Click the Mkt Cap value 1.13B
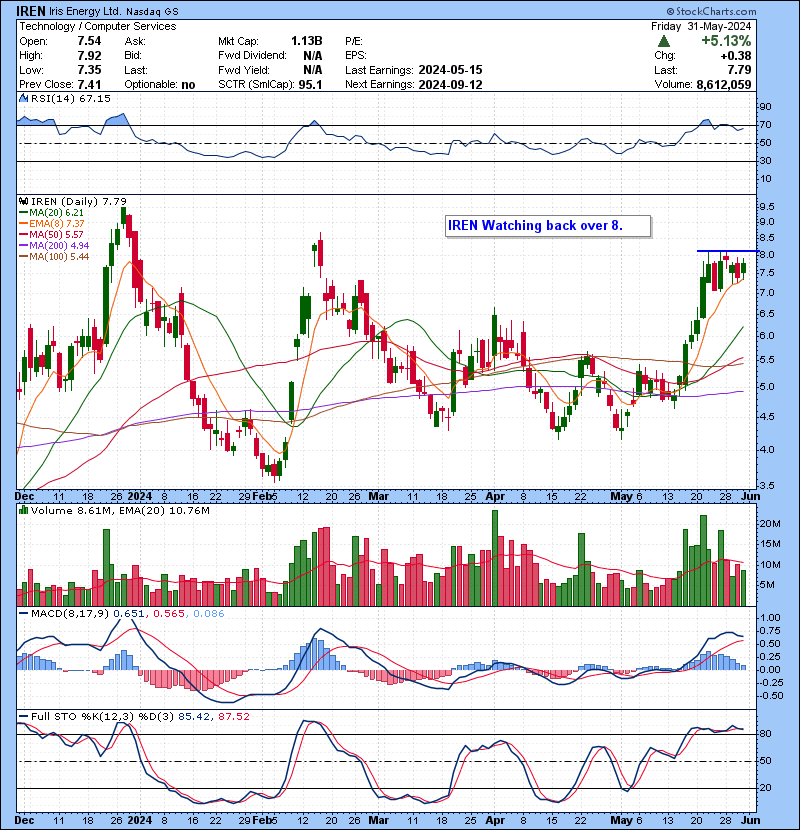Image resolution: width=800 pixels, height=830 pixels. click(x=307, y=41)
